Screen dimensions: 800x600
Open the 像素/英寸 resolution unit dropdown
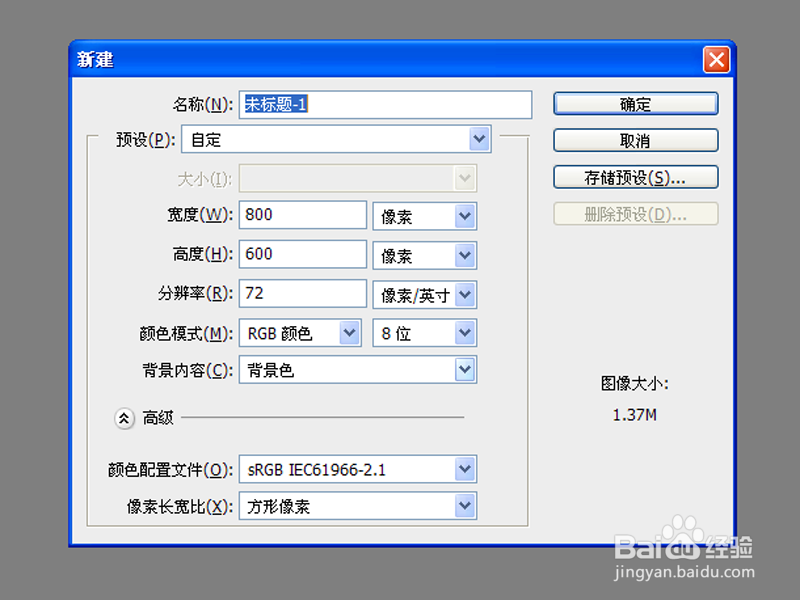(x=424, y=294)
